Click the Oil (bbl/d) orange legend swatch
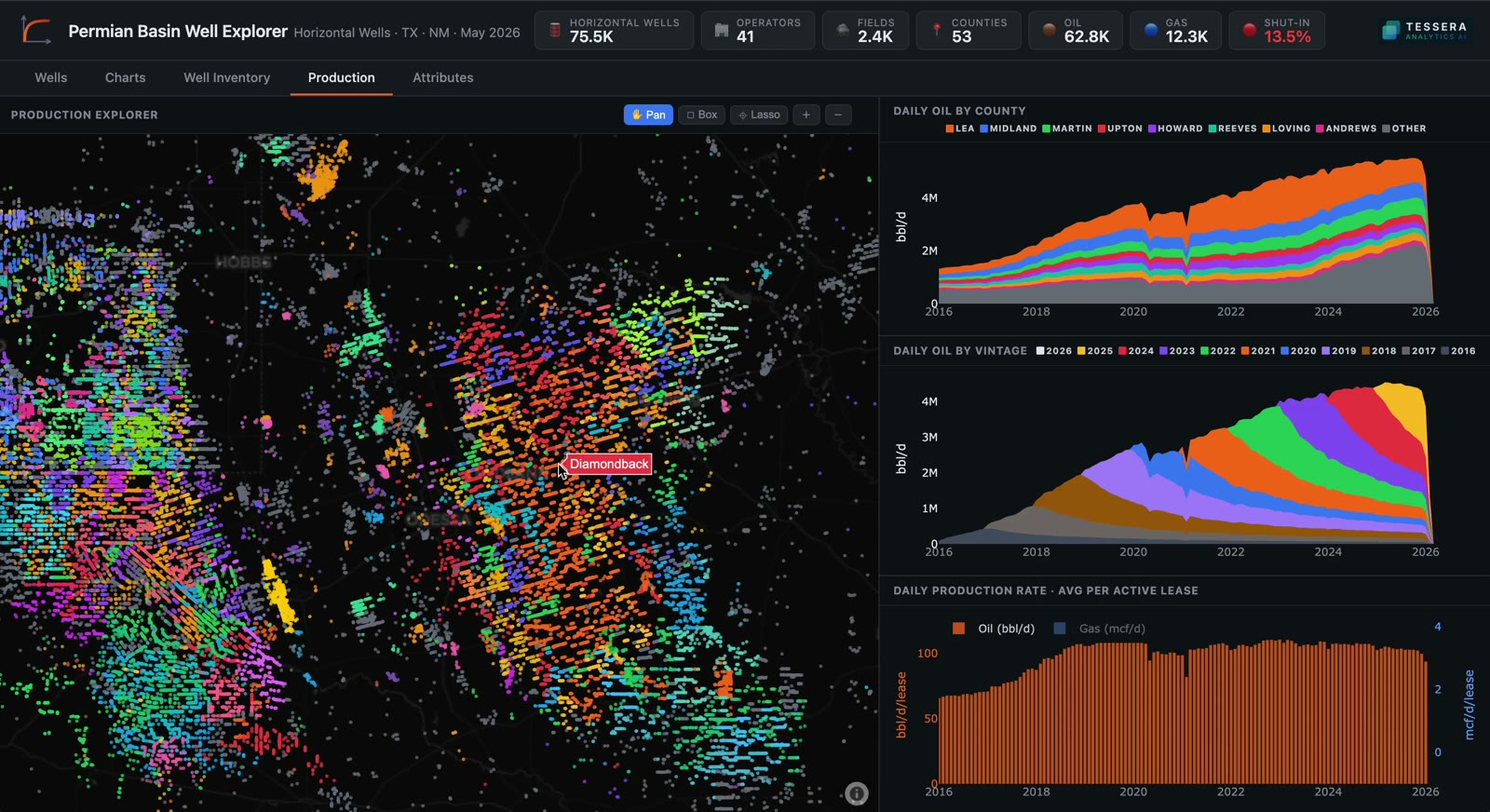This screenshot has height=812, width=1490. [x=958, y=629]
